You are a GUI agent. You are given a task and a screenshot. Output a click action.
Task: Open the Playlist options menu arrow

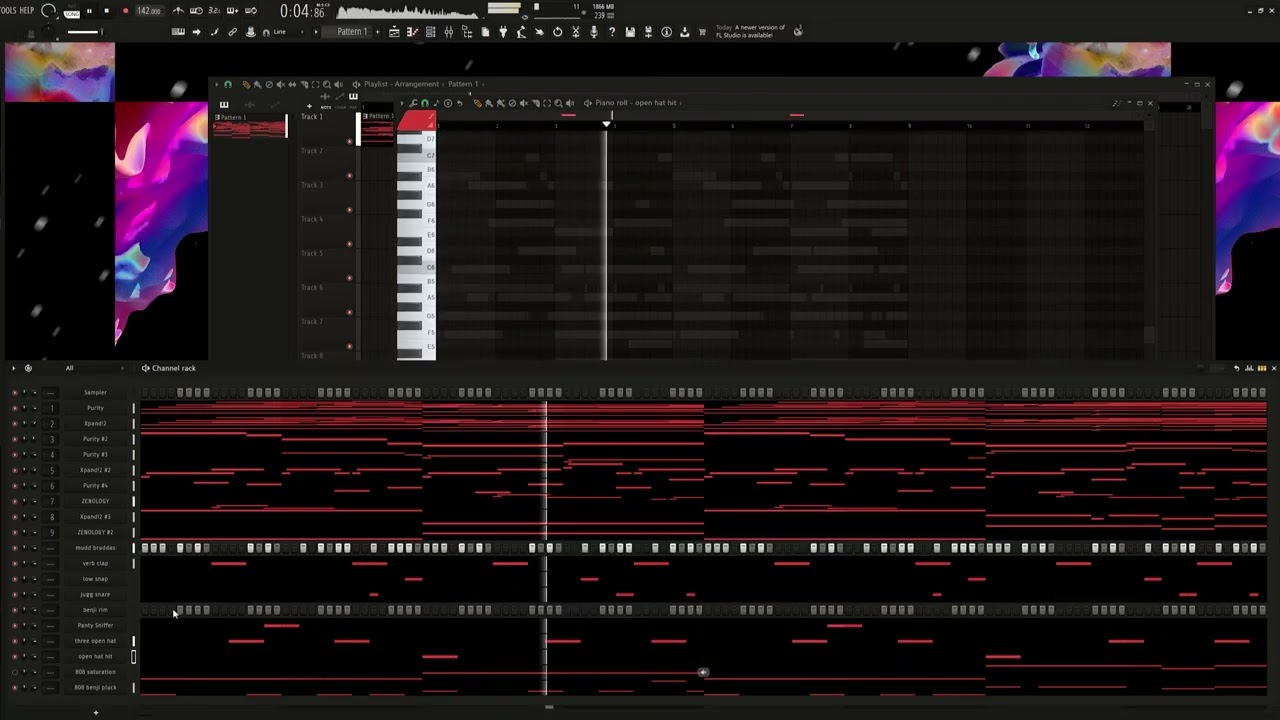(216, 84)
